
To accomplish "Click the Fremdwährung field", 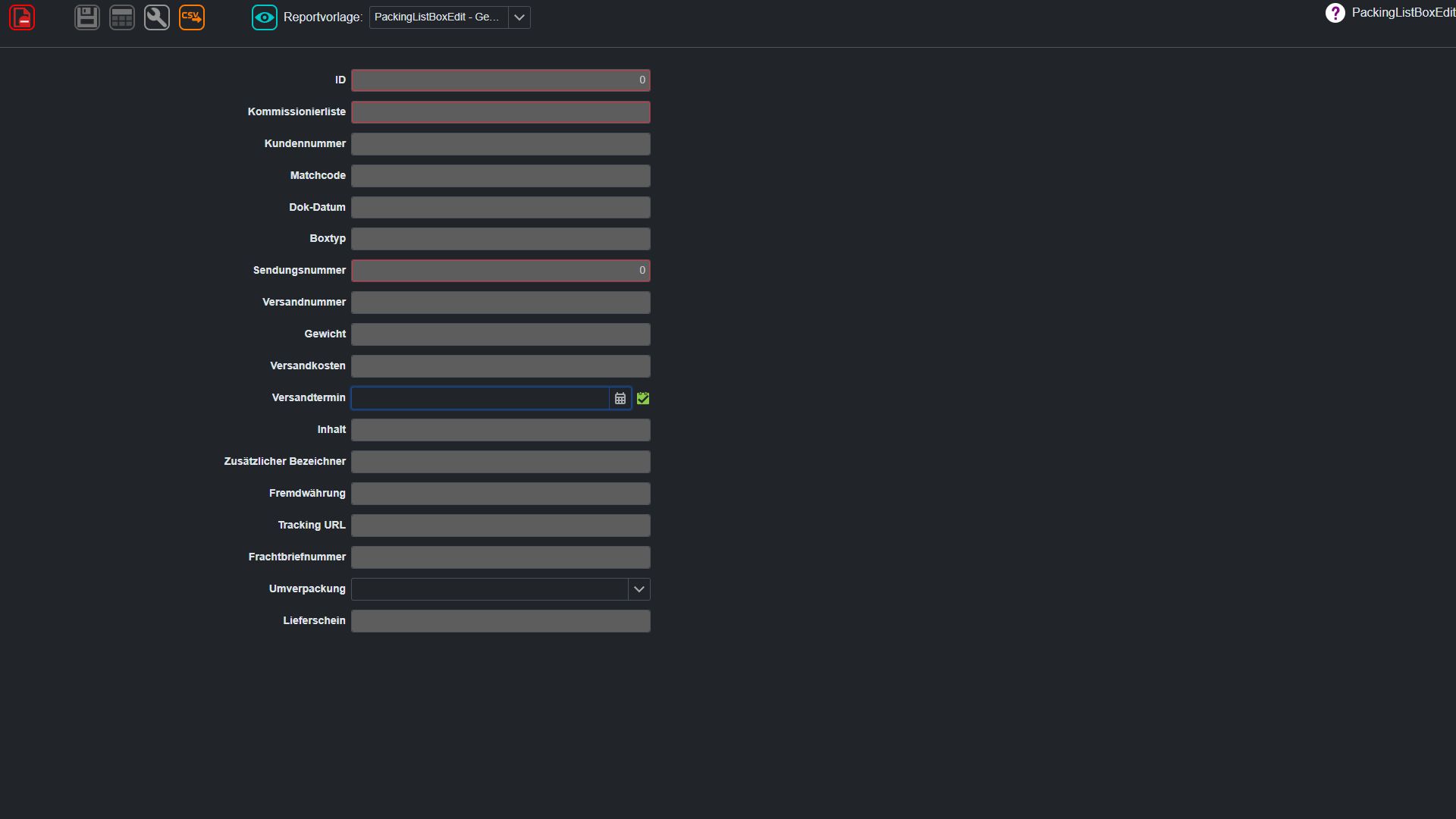I will (500, 494).
